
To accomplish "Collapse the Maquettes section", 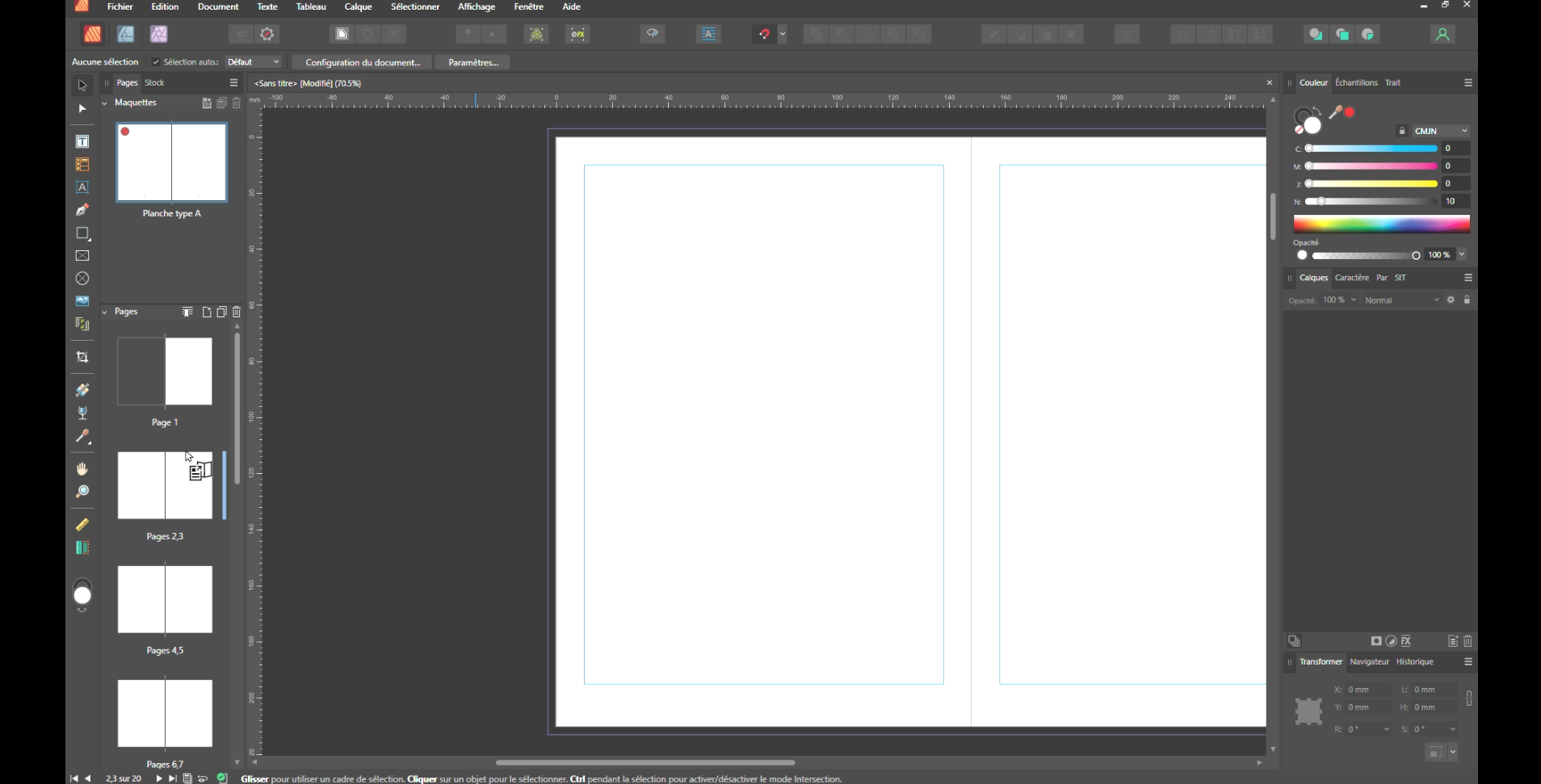I will [x=105, y=103].
